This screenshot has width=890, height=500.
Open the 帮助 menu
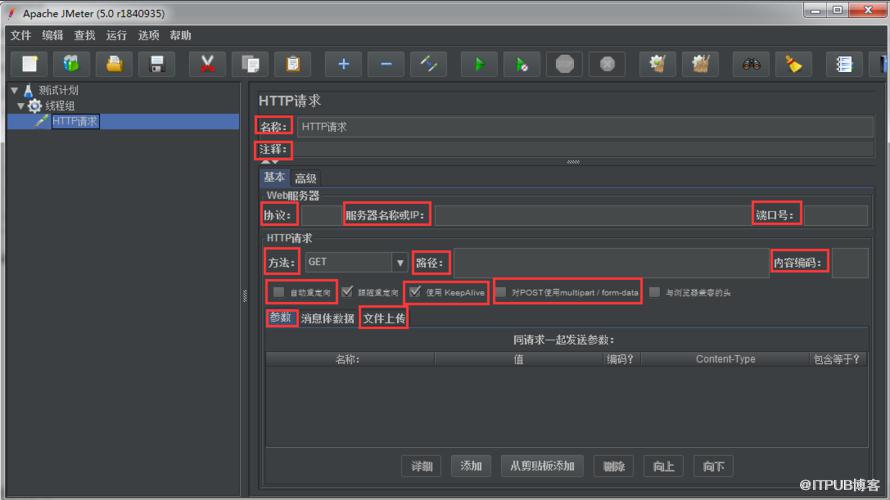pos(180,35)
